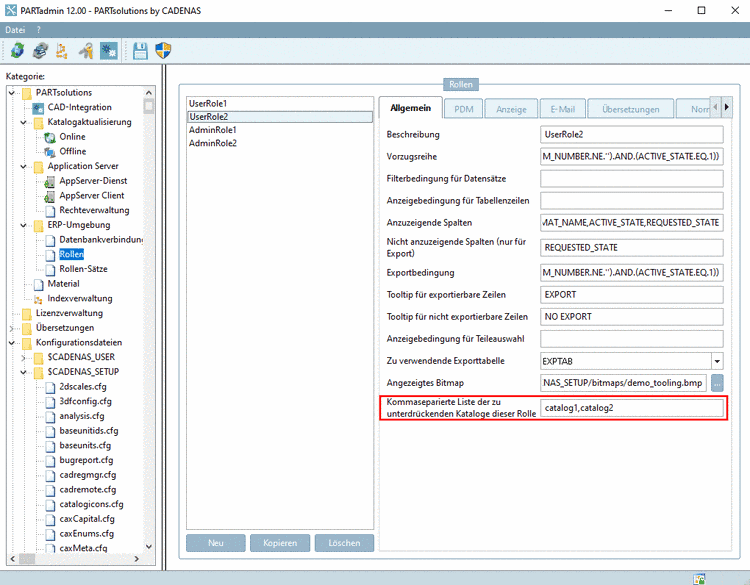Click the catalog update globe toolbar icon
This screenshot has width=750, height=585.
coord(17,51)
